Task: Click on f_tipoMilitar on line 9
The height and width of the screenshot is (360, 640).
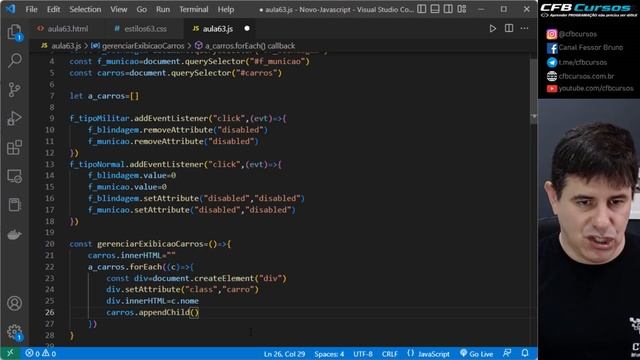Action: pyautogui.click(x=99, y=118)
